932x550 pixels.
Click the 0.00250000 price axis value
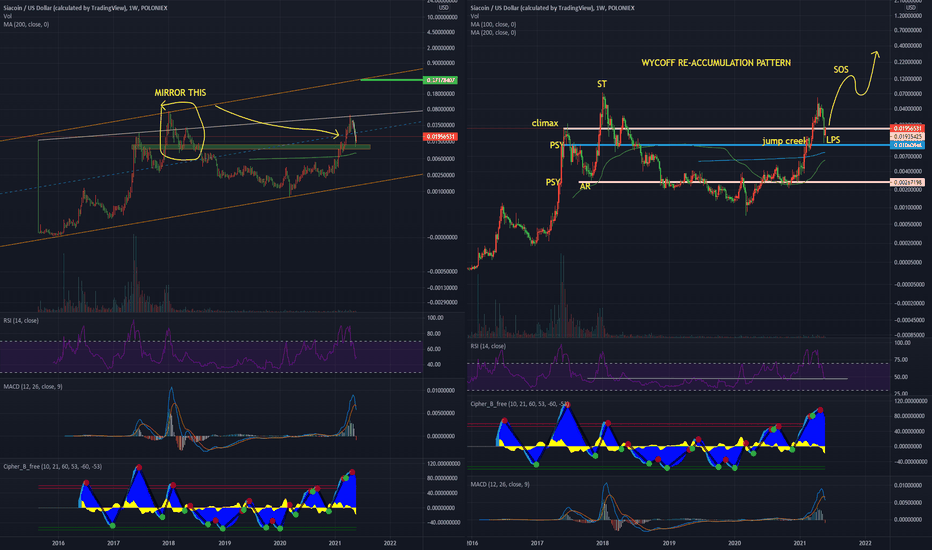pos(442,175)
